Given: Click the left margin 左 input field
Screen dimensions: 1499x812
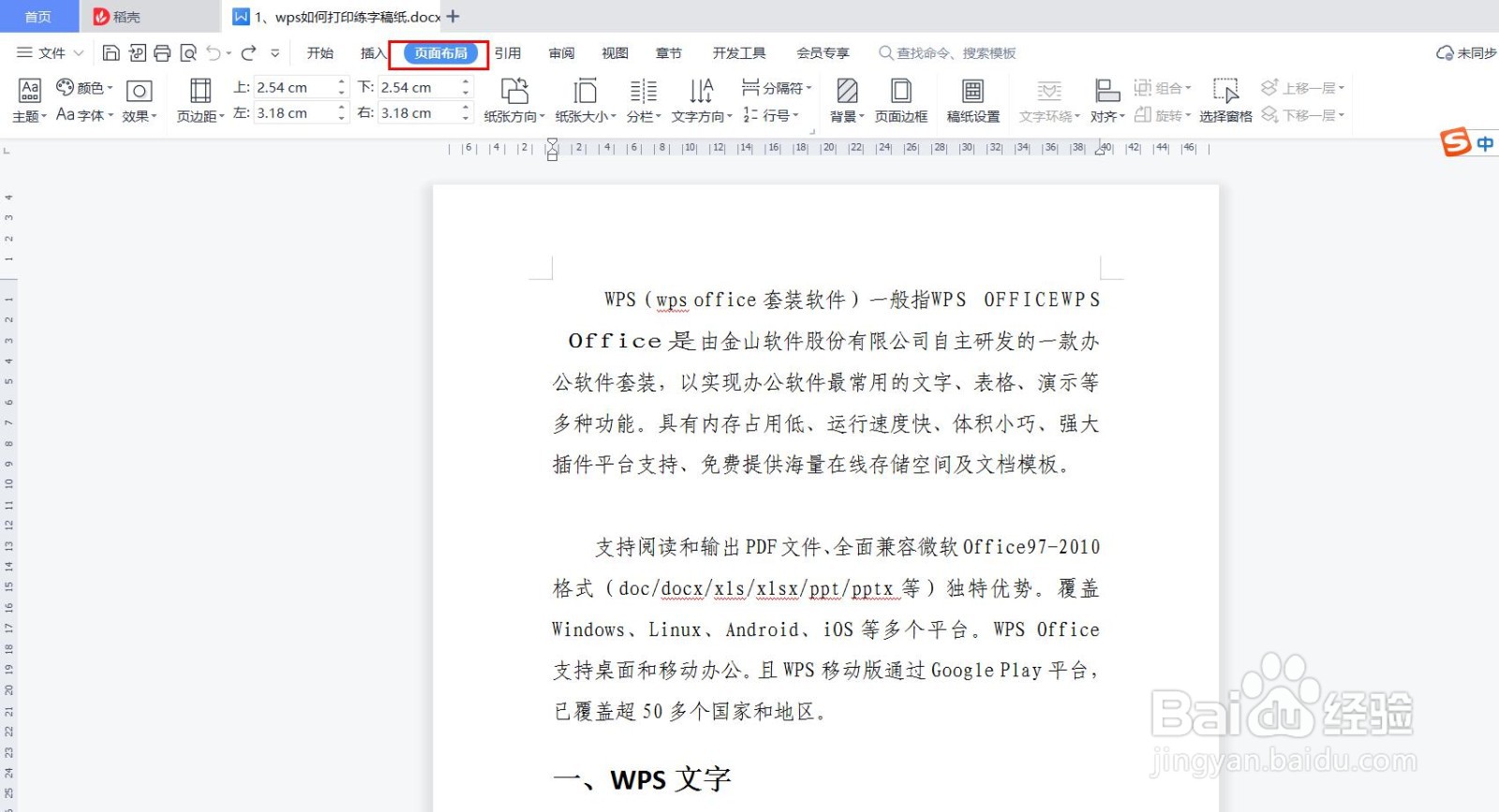Looking at the screenshot, I should pyautogui.click(x=293, y=113).
